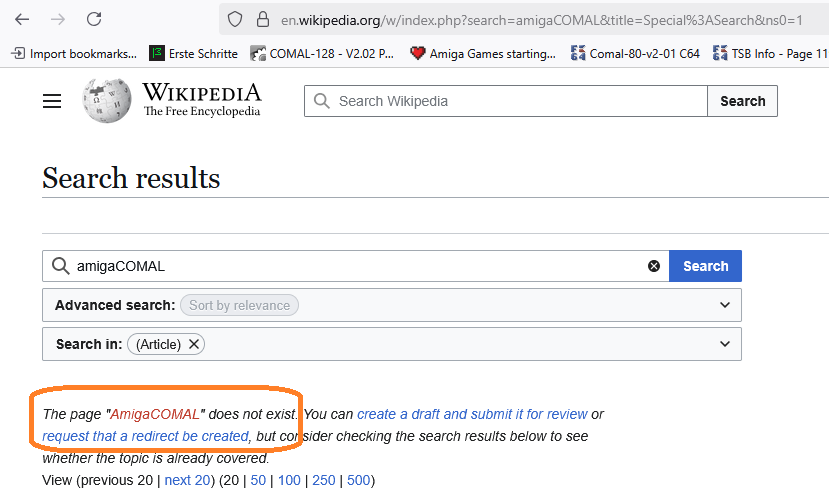
Task: Click the shield tracking protection icon
Action: point(235,20)
